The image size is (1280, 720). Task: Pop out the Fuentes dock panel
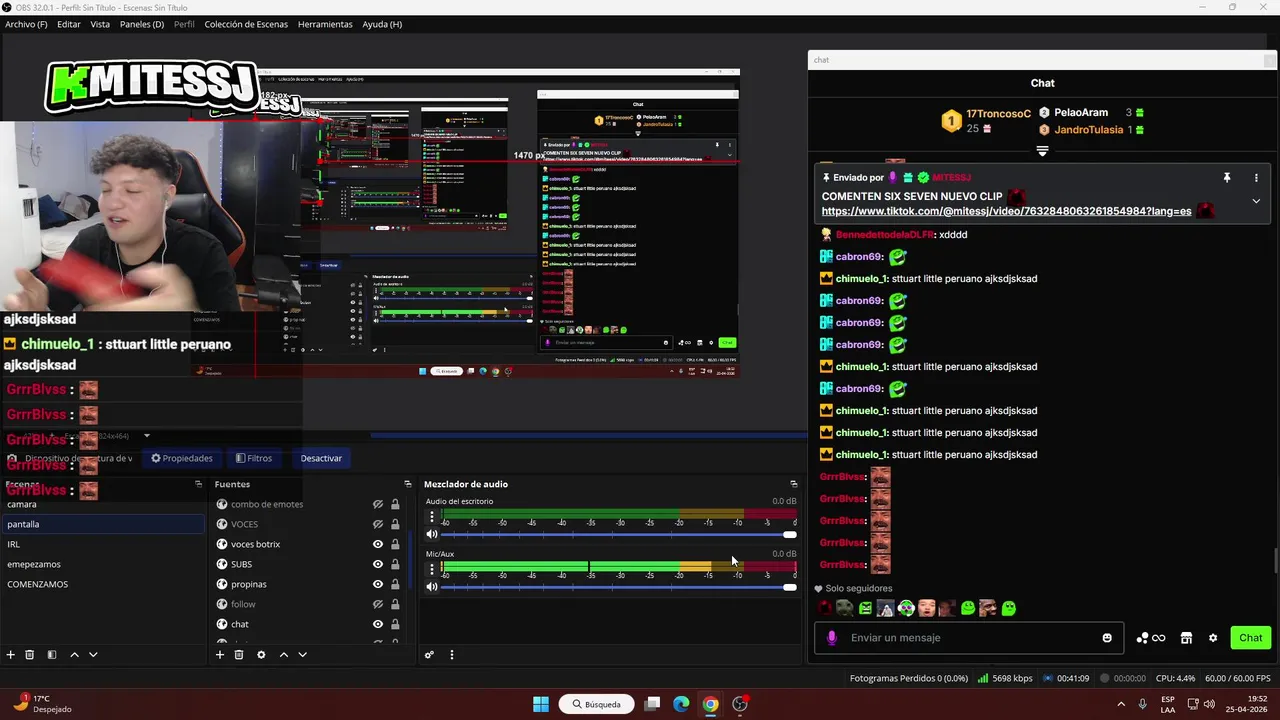pos(407,484)
